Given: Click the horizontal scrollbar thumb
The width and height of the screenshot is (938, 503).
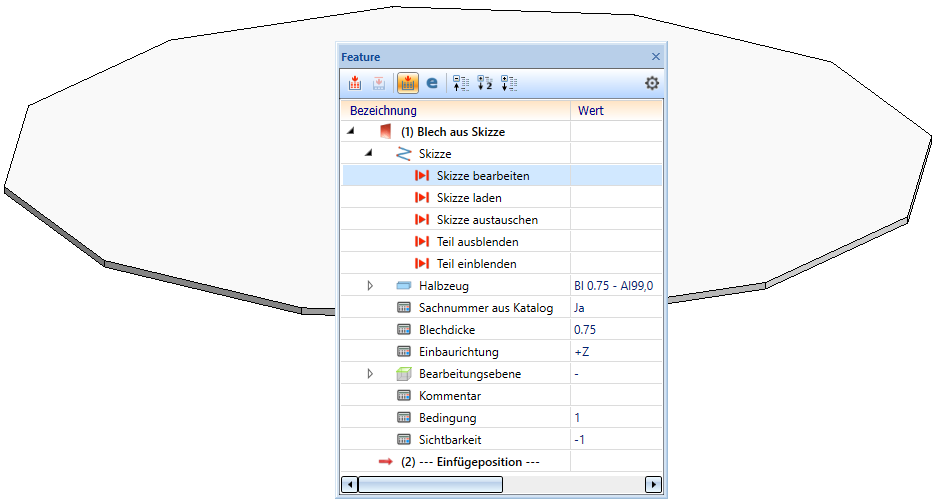Looking at the screenshot, I should 430,484.
